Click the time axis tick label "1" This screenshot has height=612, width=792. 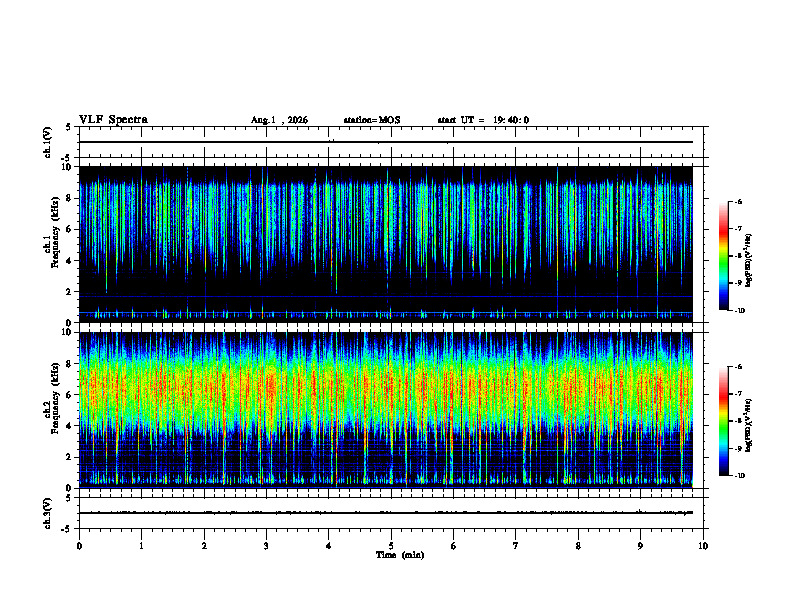[x=141, y=546]
